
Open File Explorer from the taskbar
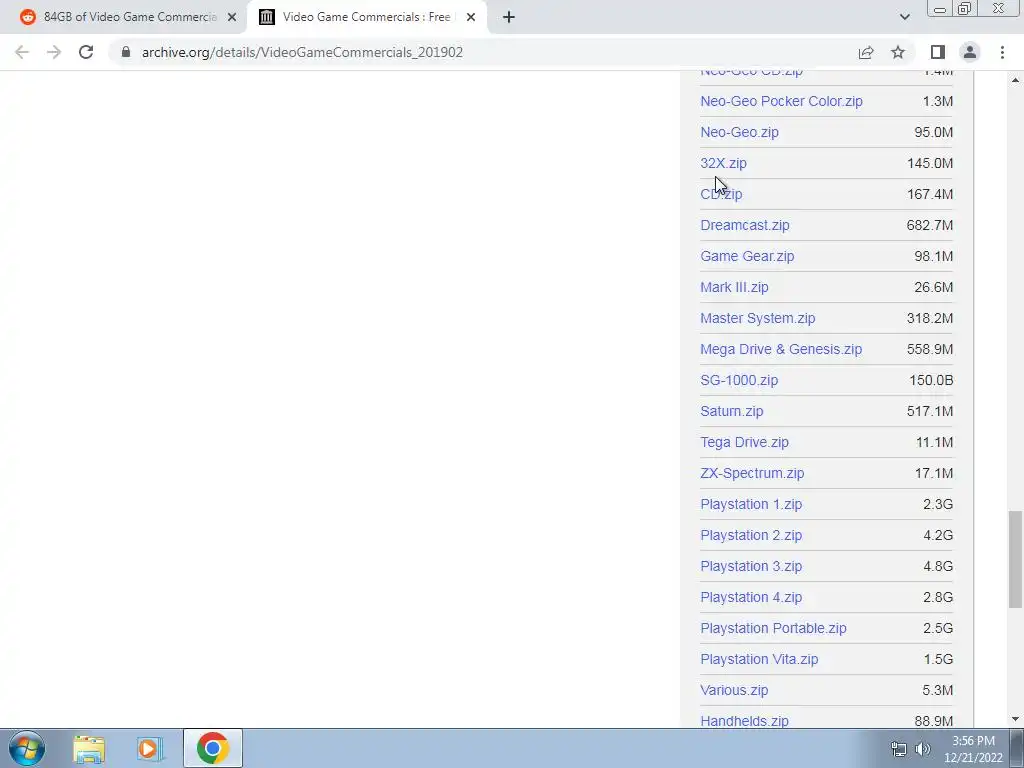[89, 748]
